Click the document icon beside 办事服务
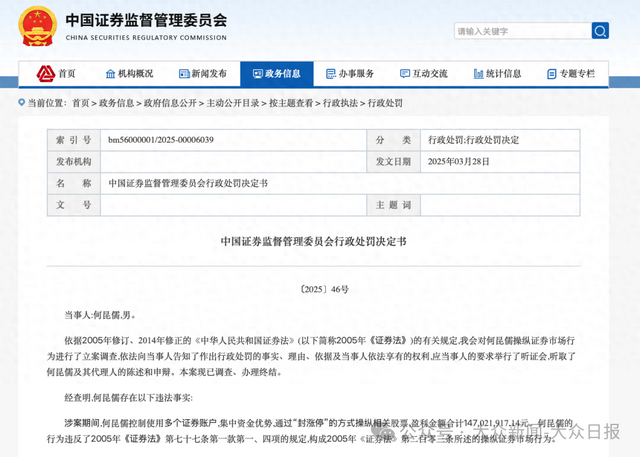The image size is (640, 457). point(331,74)
